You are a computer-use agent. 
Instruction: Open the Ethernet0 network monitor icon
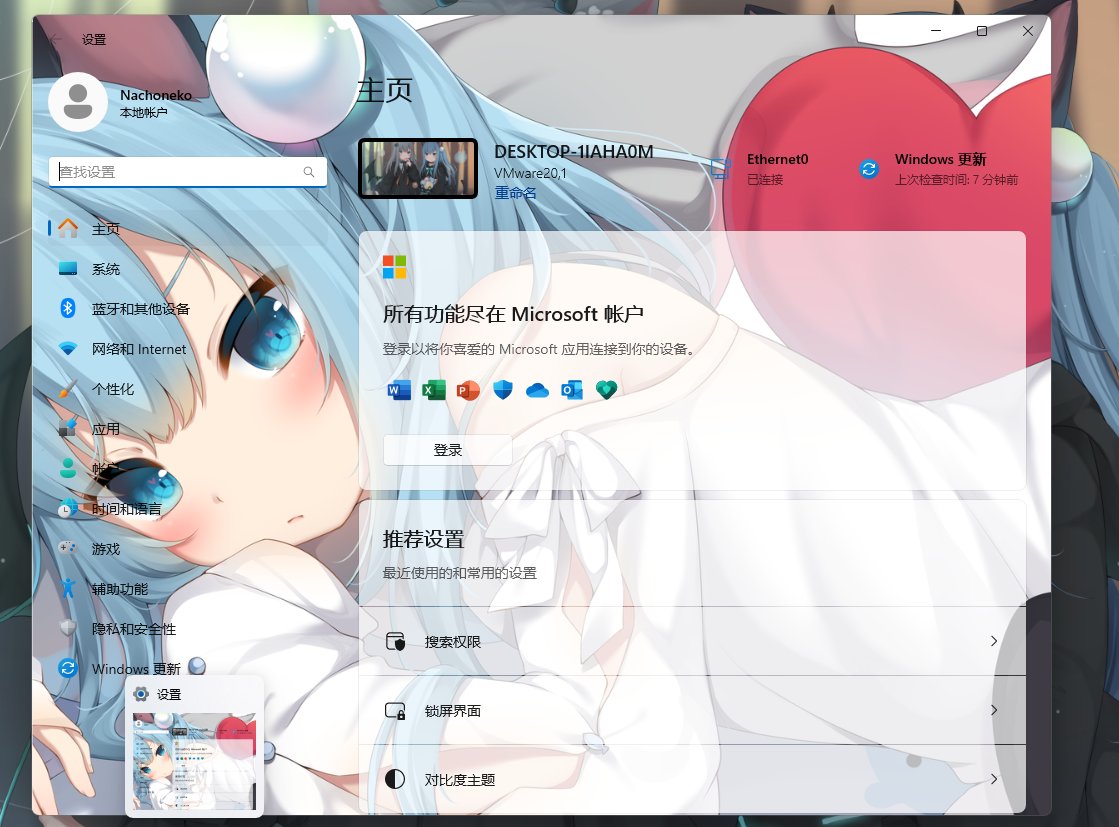point(721,168)
